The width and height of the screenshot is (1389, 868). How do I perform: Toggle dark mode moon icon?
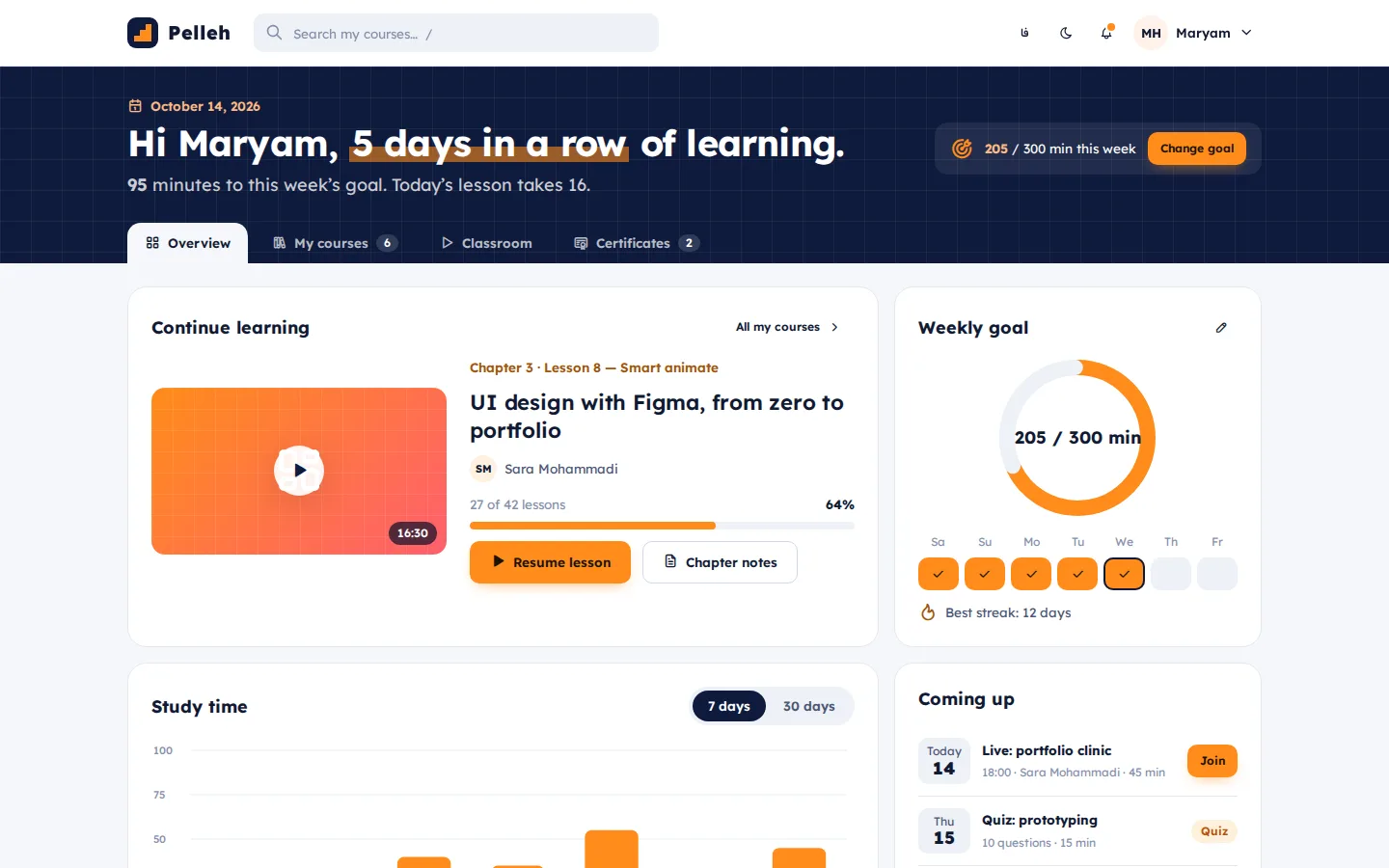point(1066,33)
